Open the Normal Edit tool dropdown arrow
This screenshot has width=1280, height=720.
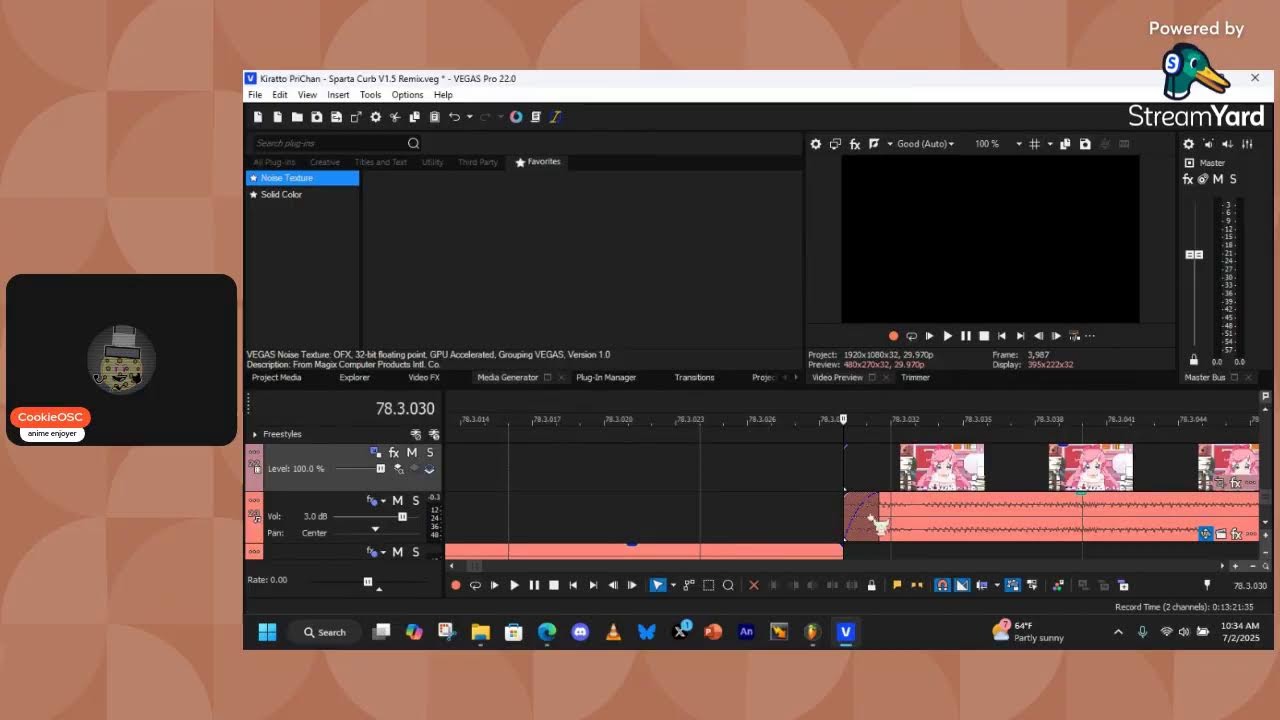point(672,585)
